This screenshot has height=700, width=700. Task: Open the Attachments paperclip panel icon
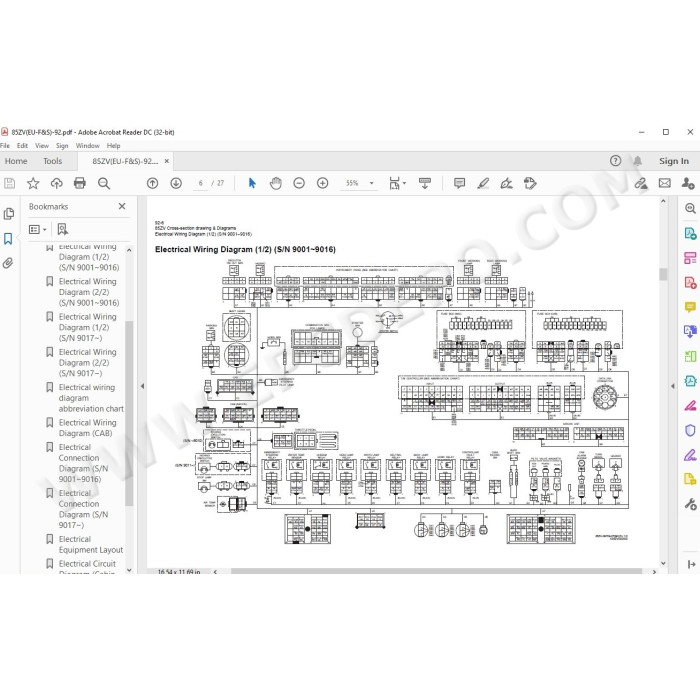[x=8, y=263]
